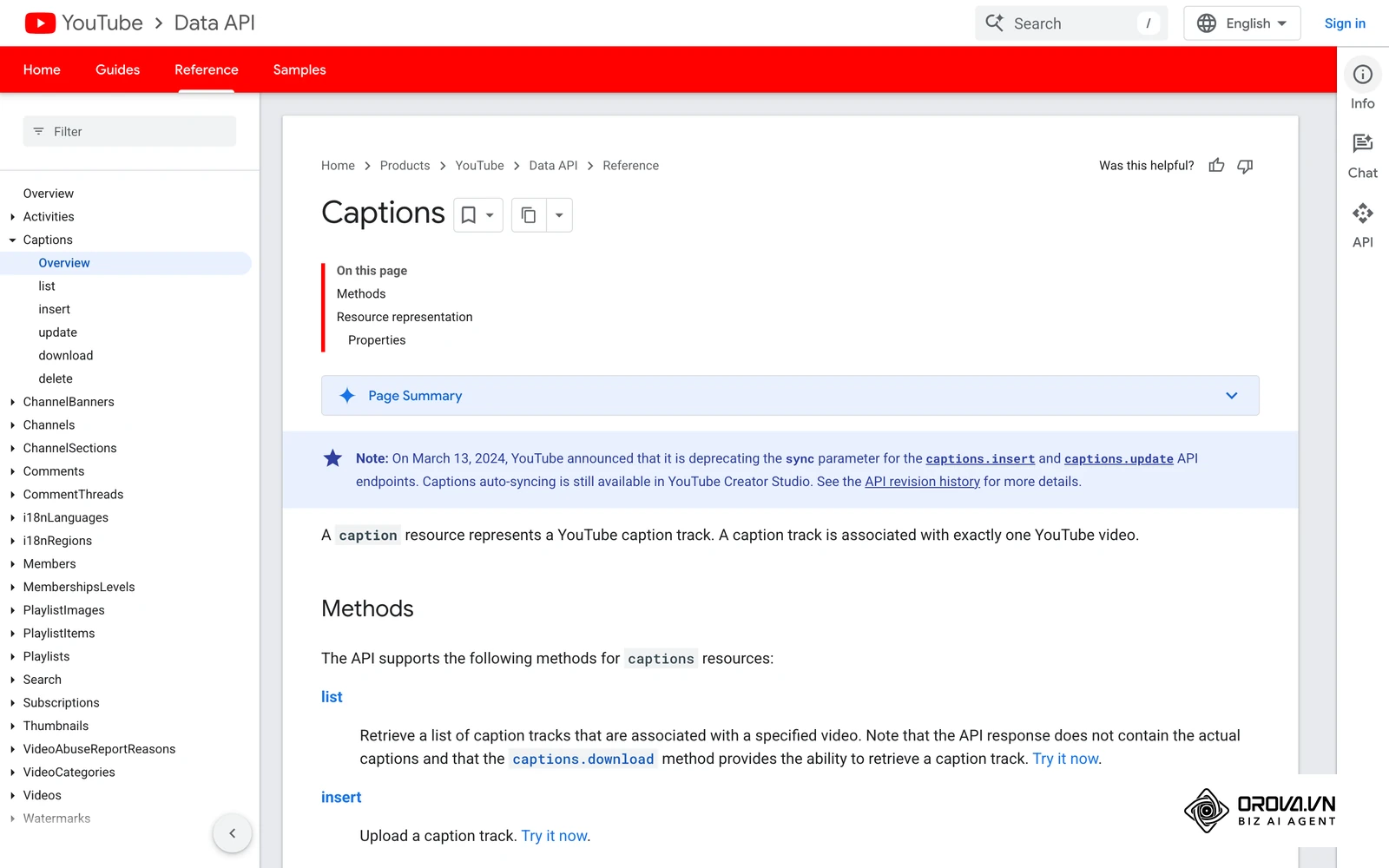1389x868 pixels.
Task: Open copy options dropdown arrow
Action: click(559, 215)
